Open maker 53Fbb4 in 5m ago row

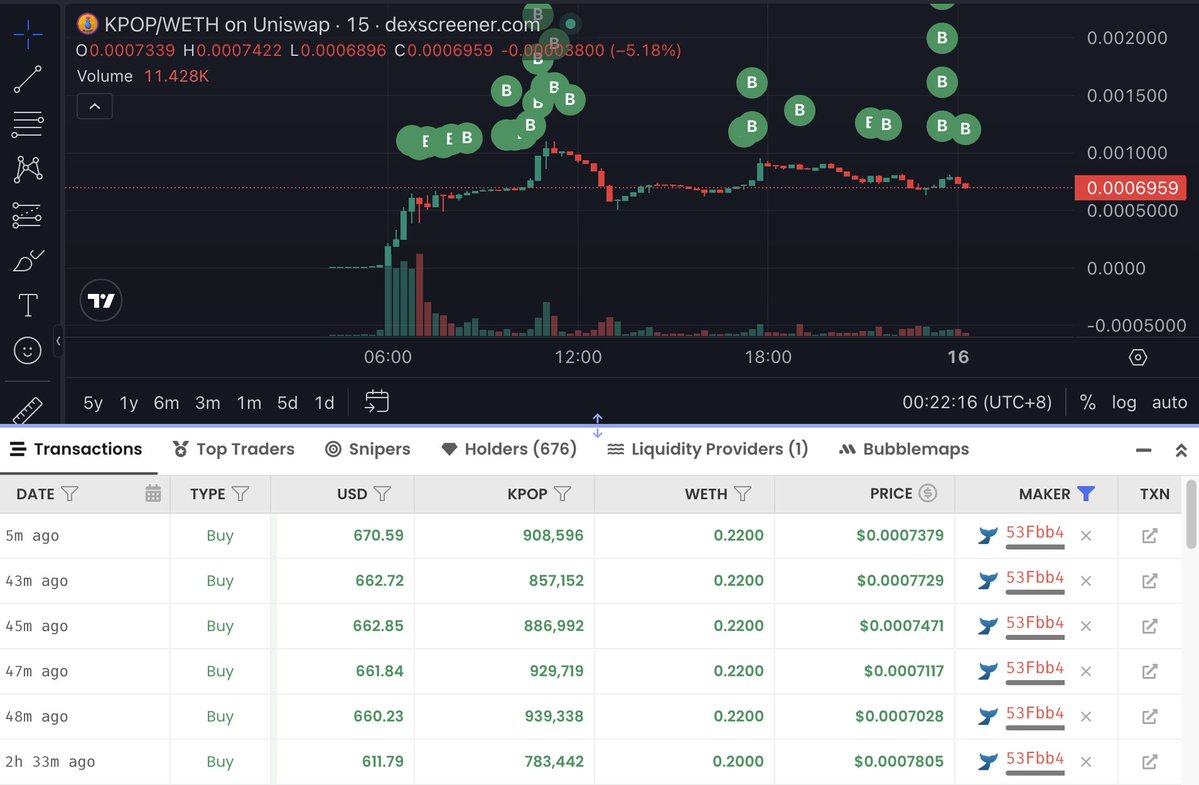[1035, 533]
